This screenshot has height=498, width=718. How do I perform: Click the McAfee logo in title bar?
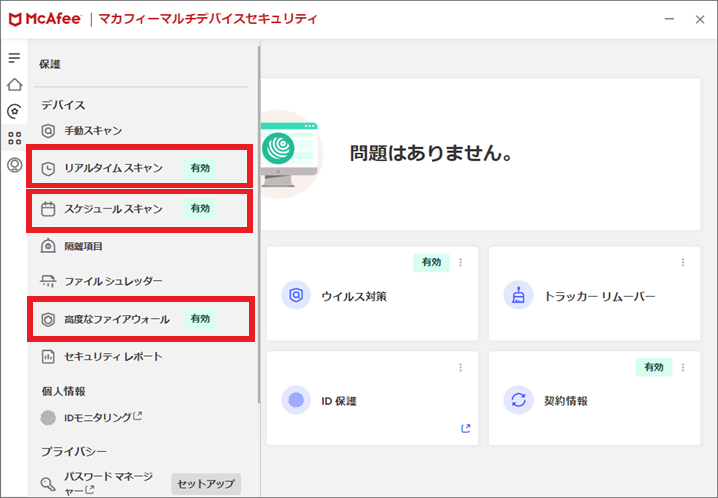[x=45, y=19]
